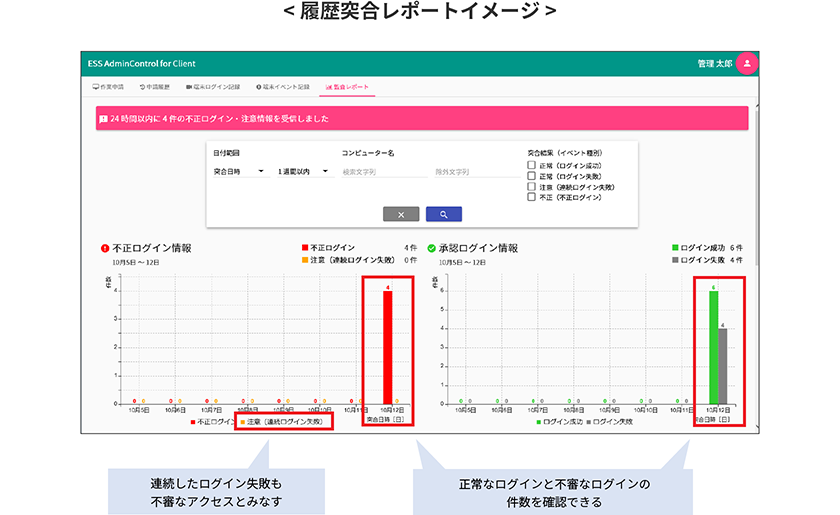Check the 注意（連続ログイン失敗） checkbox
The width and height of the screenshot is (840, 515).
[532, 187]
